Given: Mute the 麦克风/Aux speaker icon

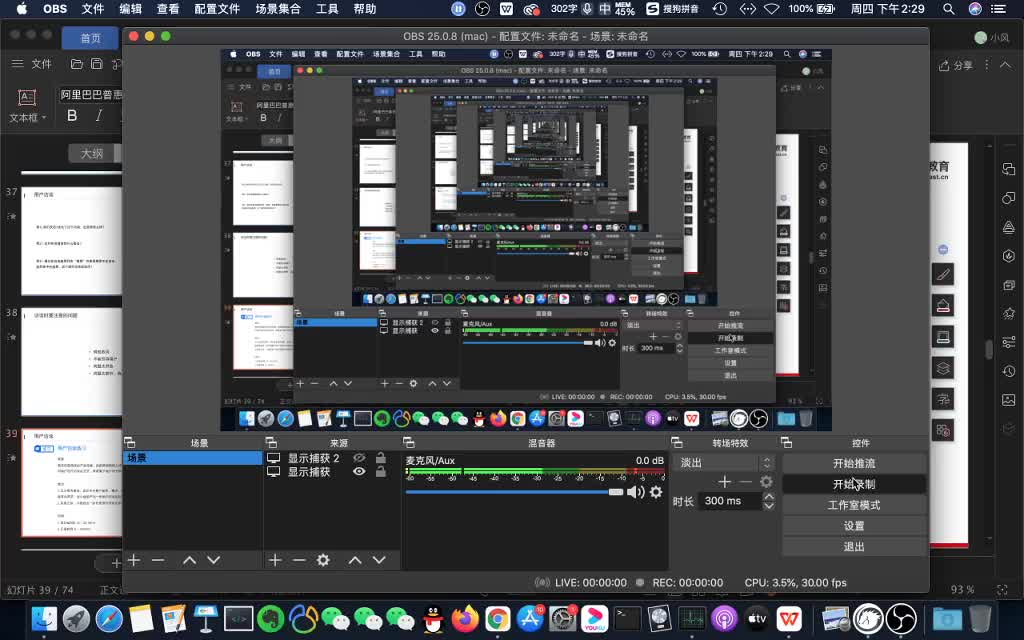Looking at the screenshot, I should 635,492.
